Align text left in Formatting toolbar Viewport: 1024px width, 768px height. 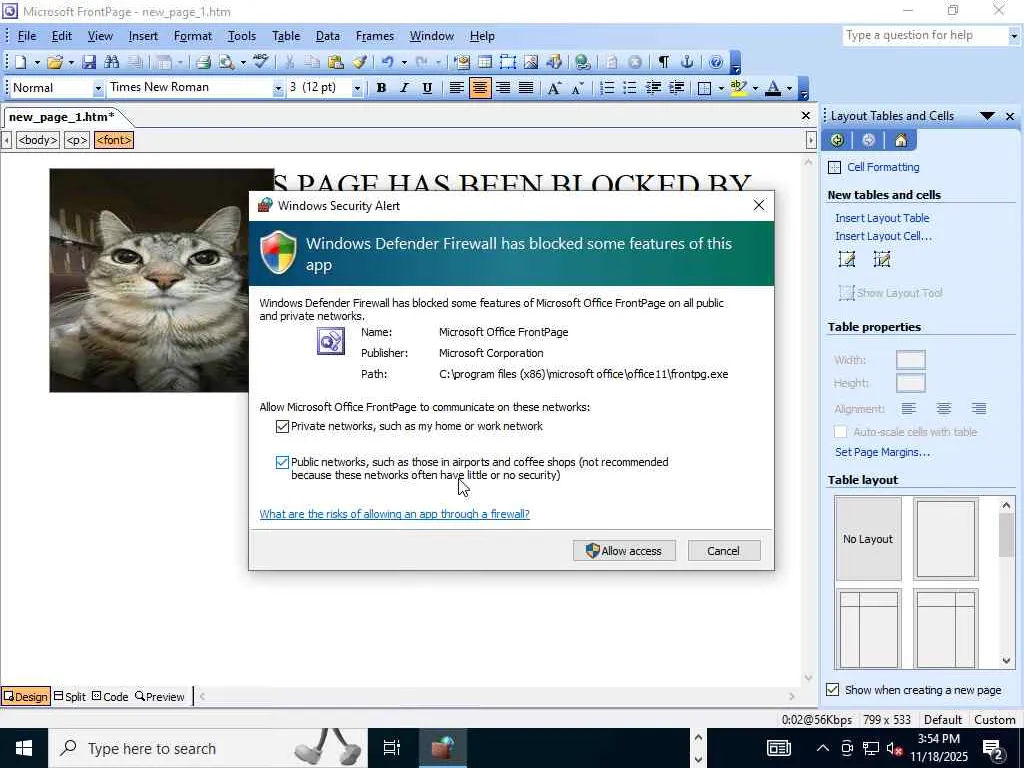click(456, 88)
